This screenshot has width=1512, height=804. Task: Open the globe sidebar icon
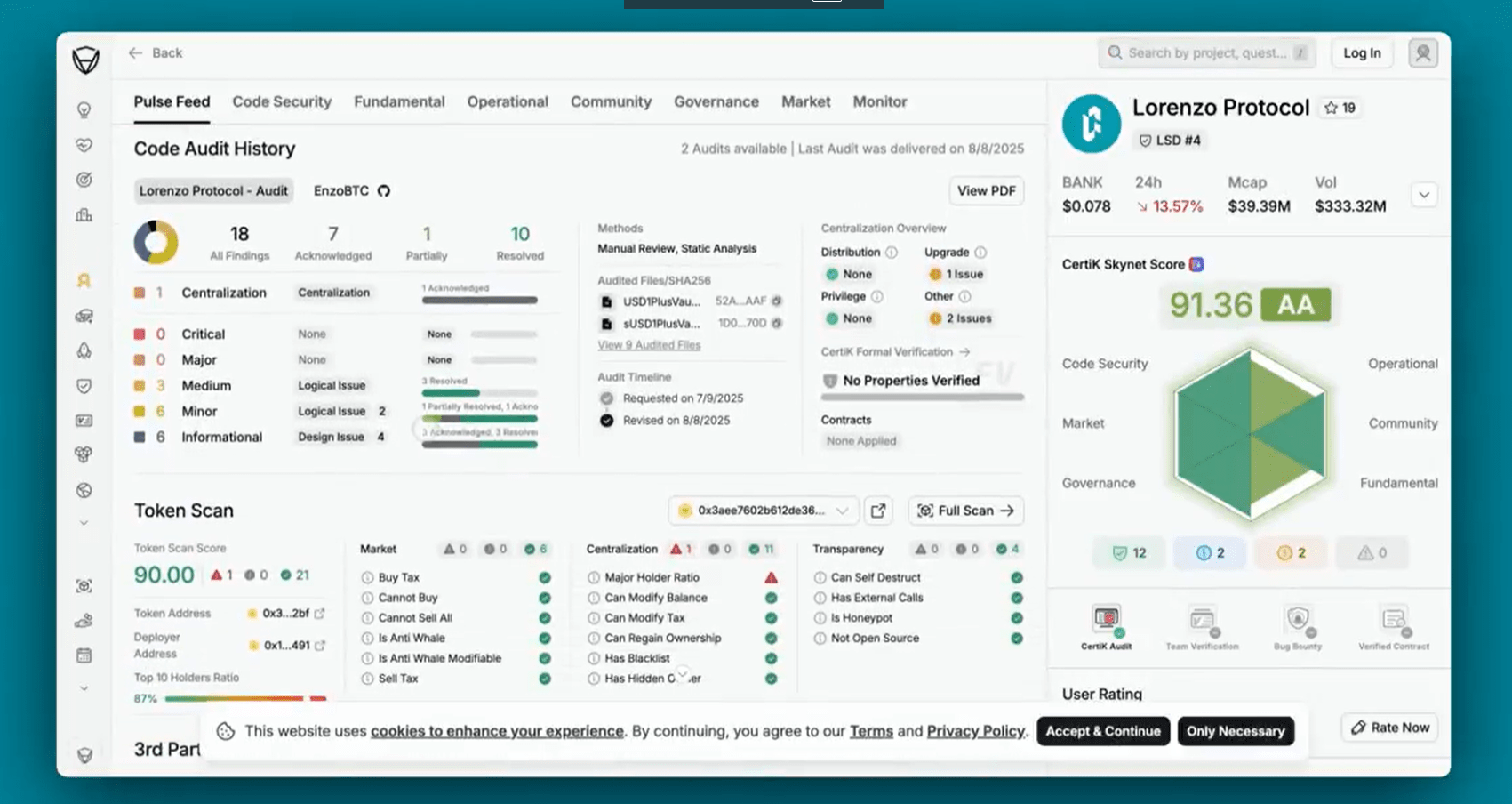[x=84, y=490]
